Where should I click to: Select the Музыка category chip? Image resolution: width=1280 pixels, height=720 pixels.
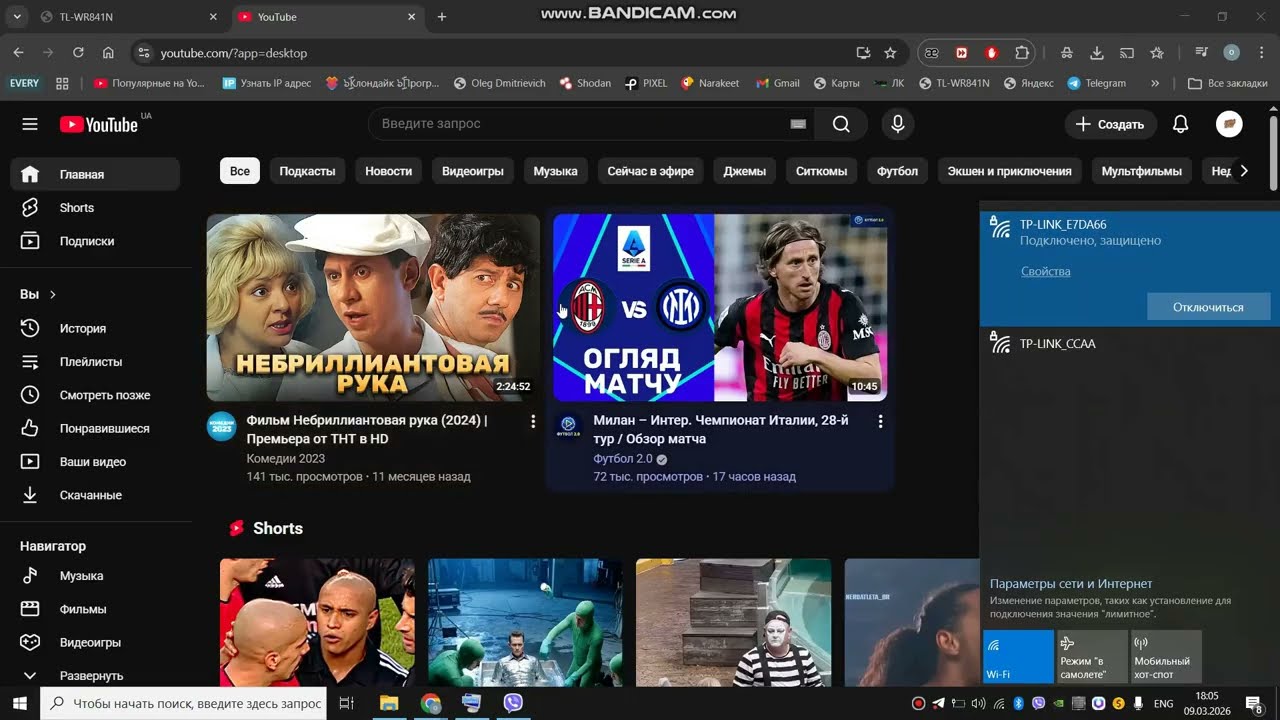click(555, 171)
